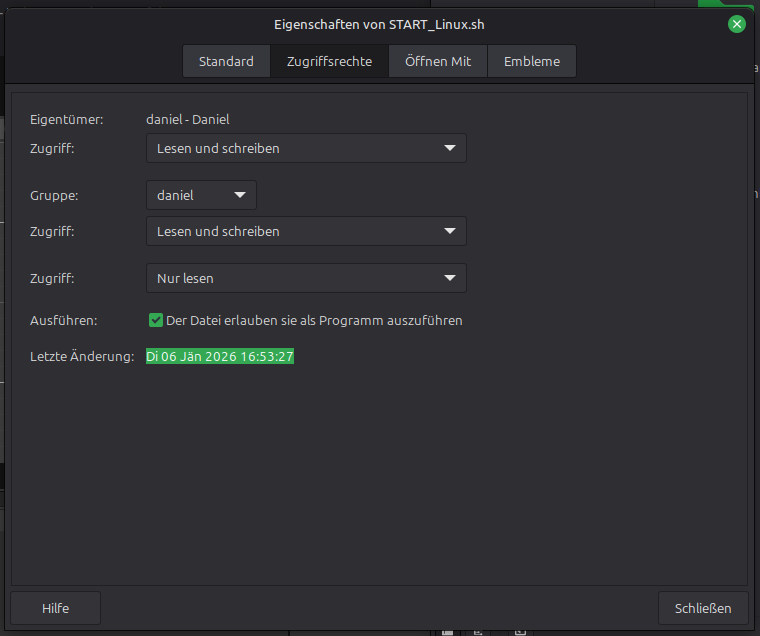Select the Zugriffsrechte tab
This screenshot has height=636, width=760.
(x=329, y=61)
